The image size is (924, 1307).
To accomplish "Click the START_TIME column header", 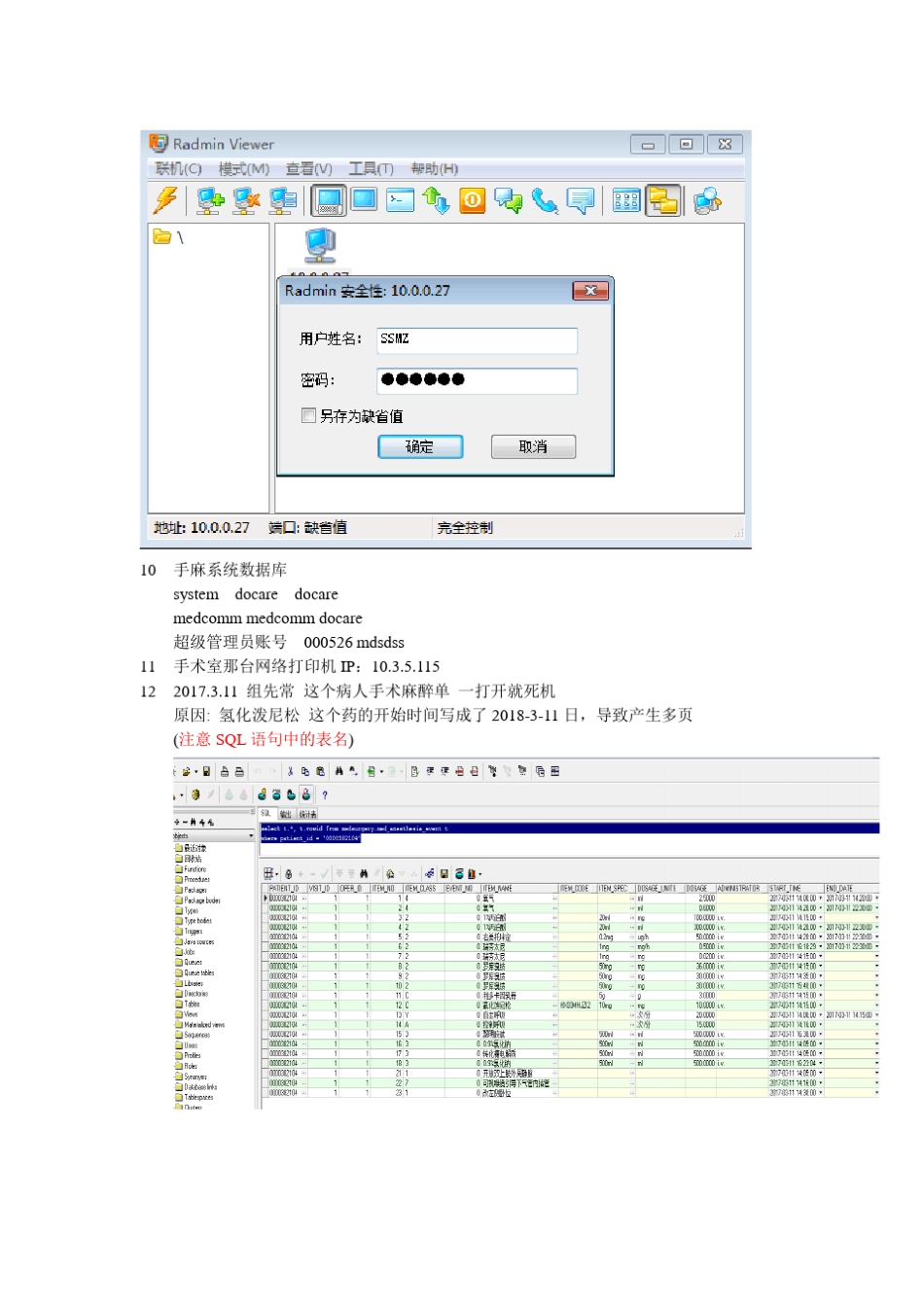I will 796,888.
